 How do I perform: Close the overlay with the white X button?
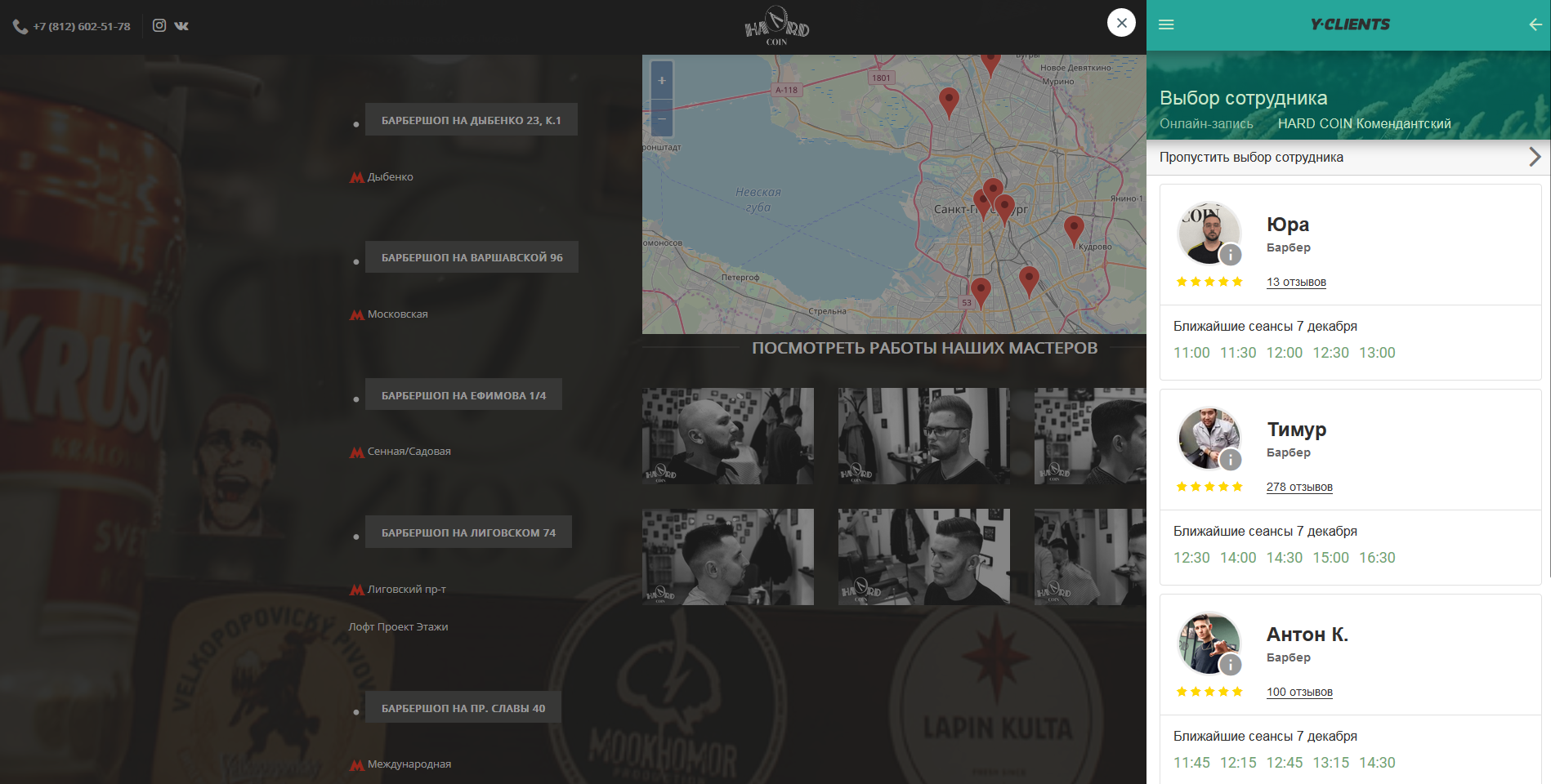coord(1121,23)
